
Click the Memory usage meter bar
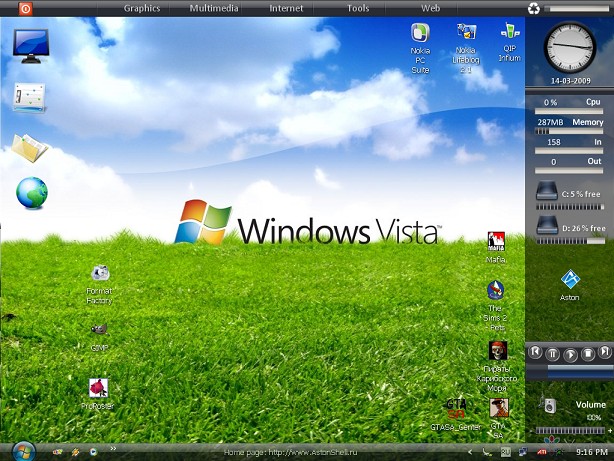(x=569, y=132)
